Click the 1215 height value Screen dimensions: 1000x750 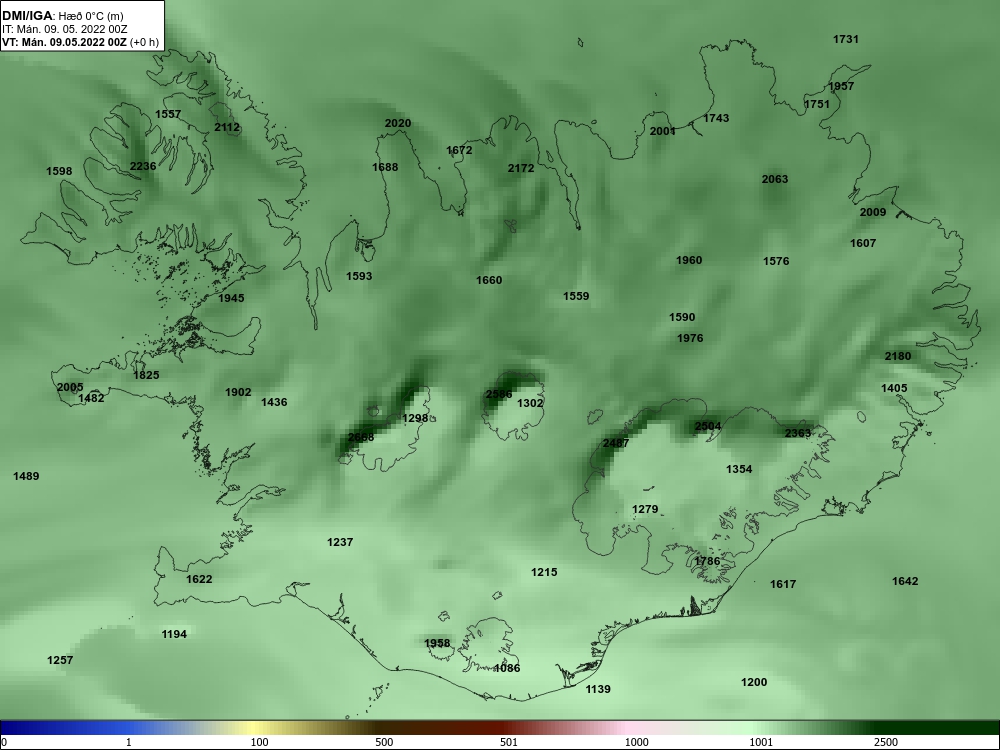(544, 572)
